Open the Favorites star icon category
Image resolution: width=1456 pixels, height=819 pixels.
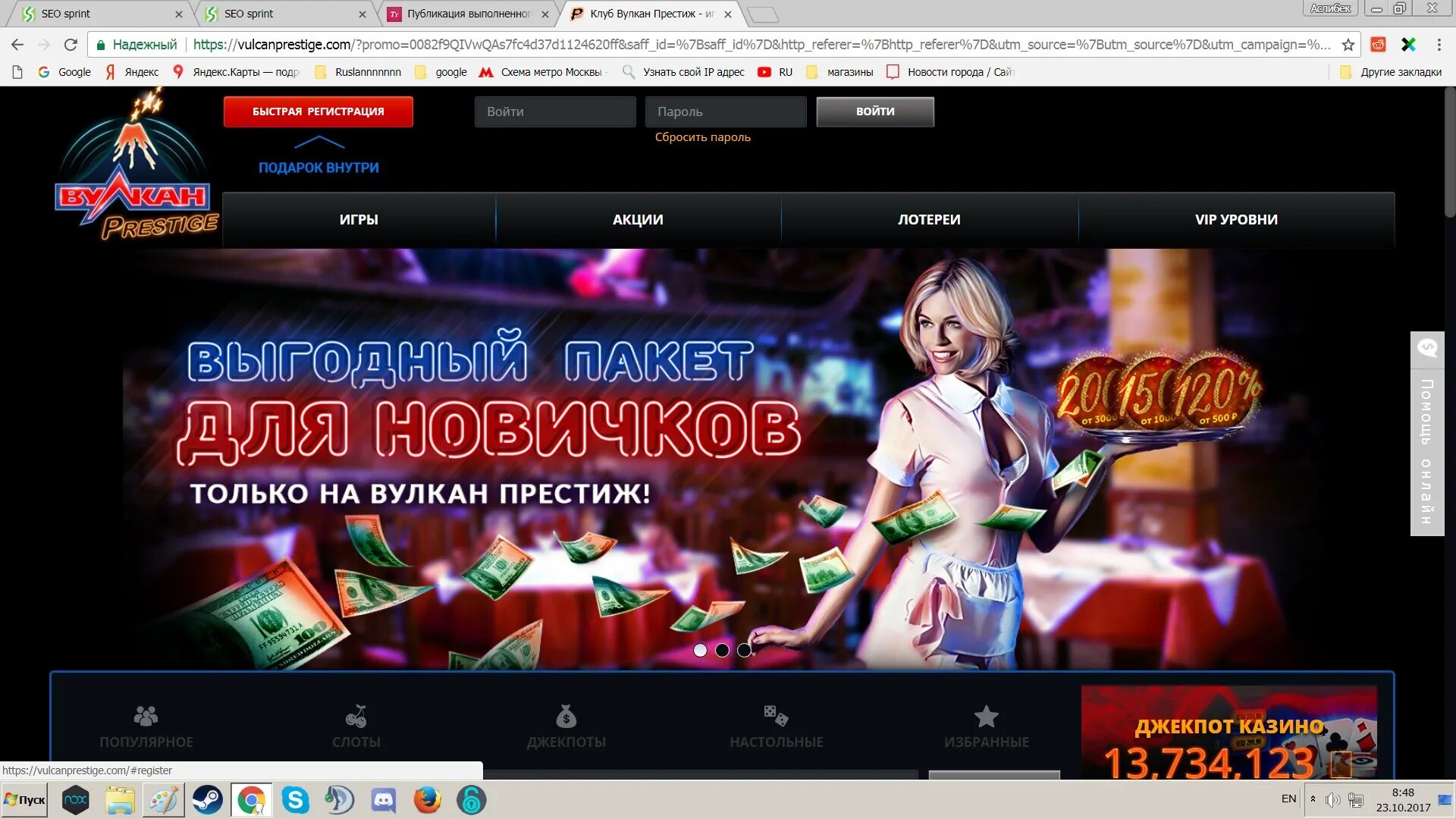click(x=986, y=716)
